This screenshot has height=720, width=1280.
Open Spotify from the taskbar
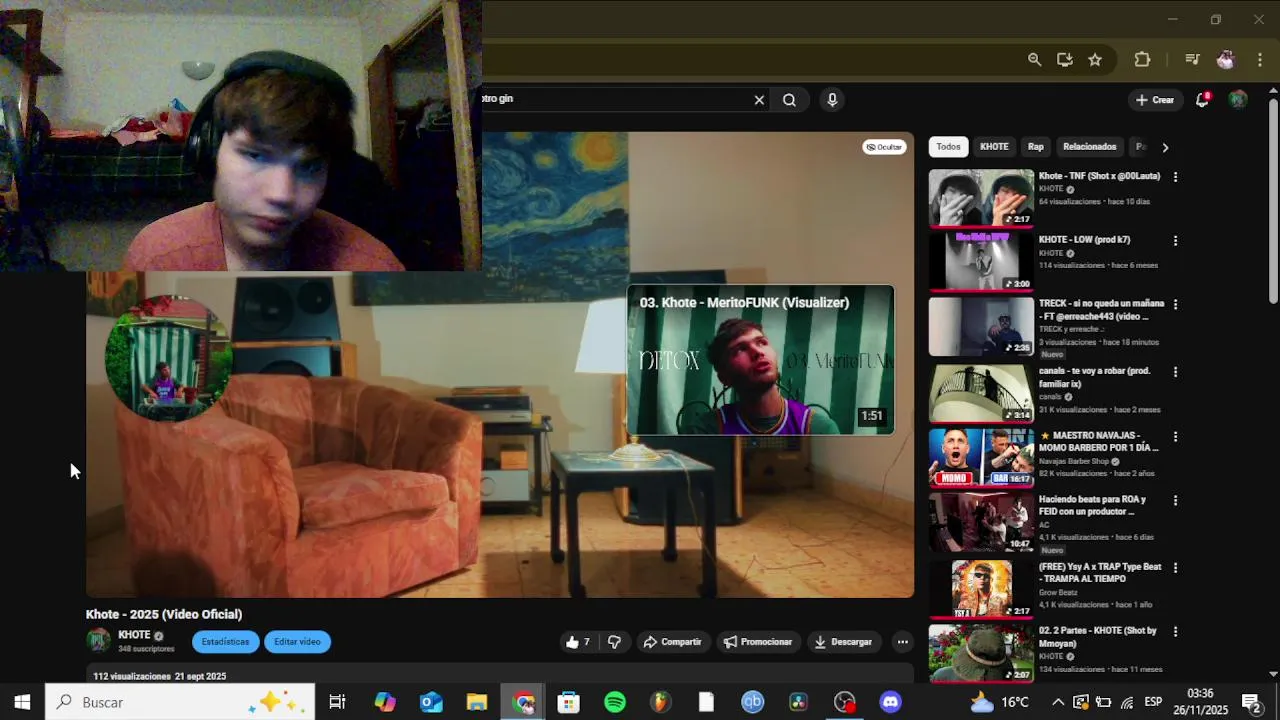point(615,702)
